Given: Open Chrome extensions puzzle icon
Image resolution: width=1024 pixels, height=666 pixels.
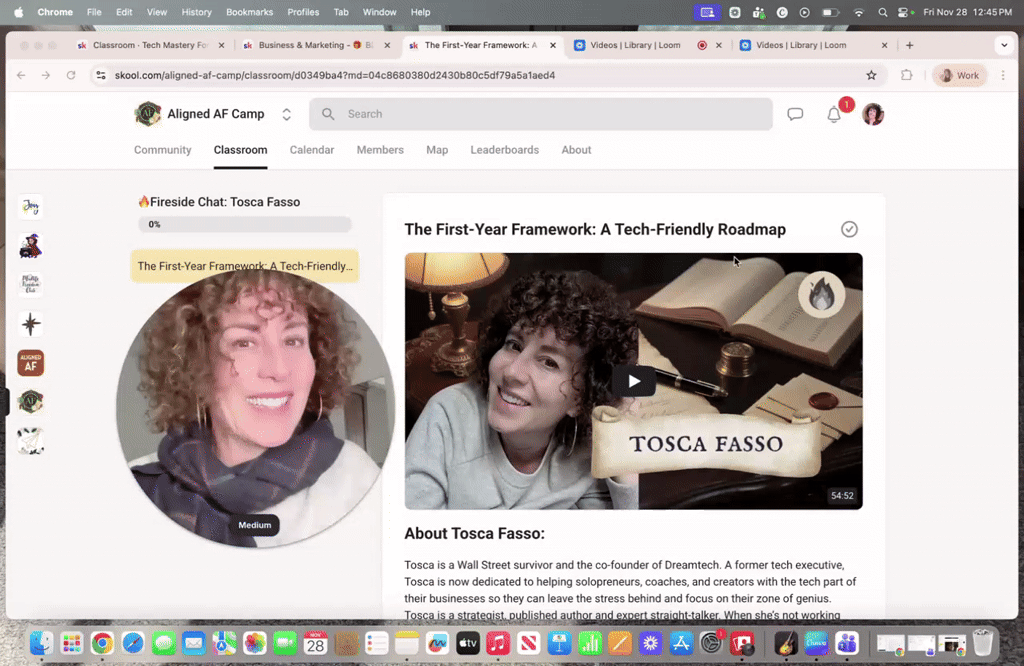Looking at the screenshot, I should (x=906, y=75).
